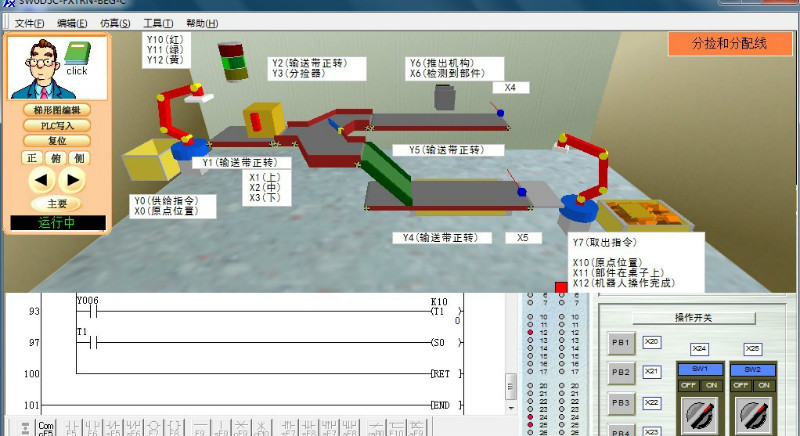Open the 仿真(S) menu

tap(115, 22)
